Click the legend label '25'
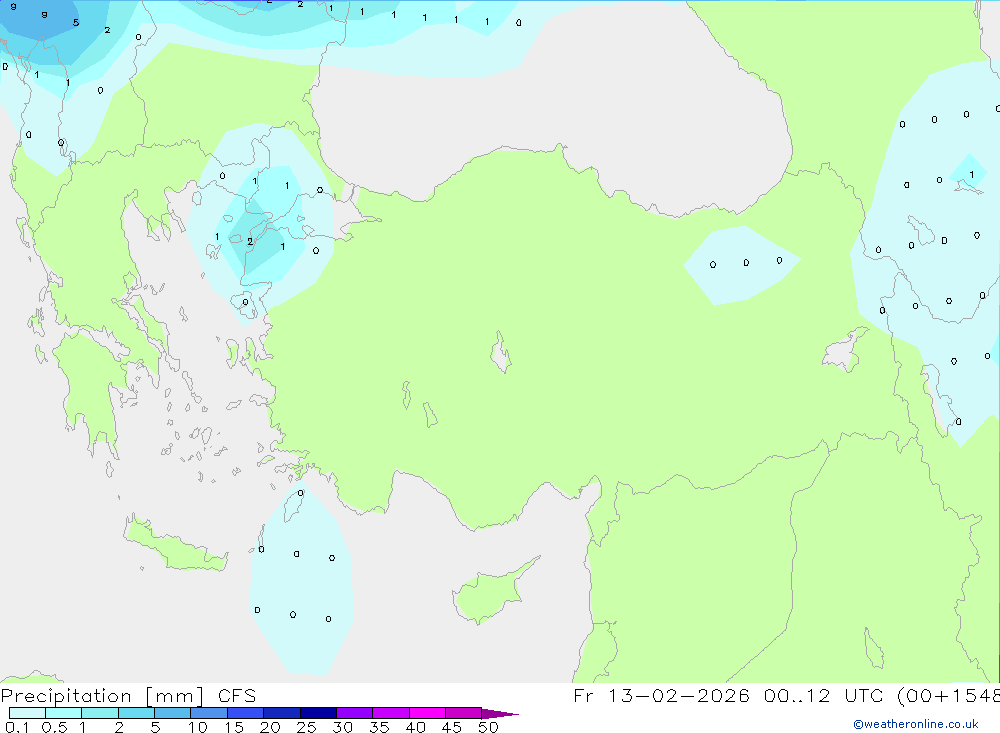The image size is (1000, 733). point(307,727)
